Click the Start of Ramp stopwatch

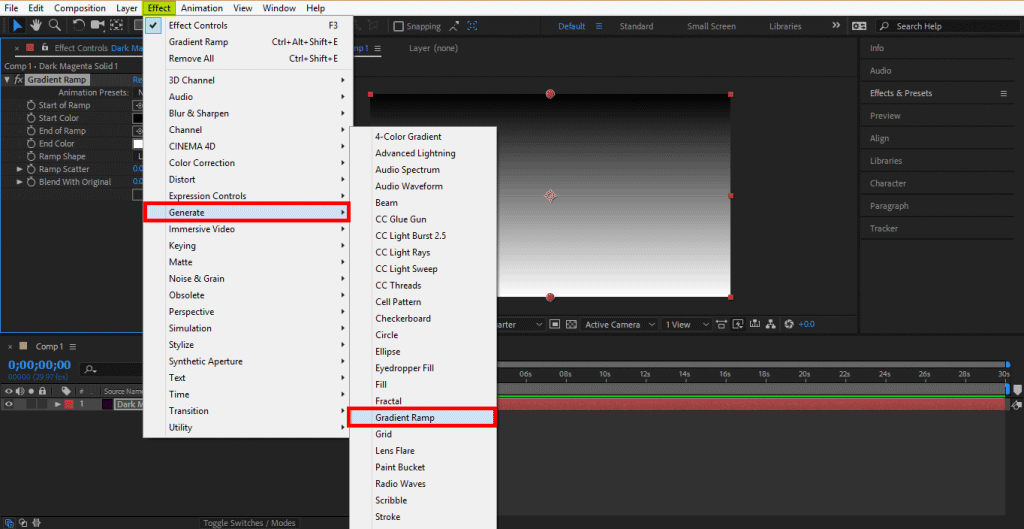[x=31, y=105]
